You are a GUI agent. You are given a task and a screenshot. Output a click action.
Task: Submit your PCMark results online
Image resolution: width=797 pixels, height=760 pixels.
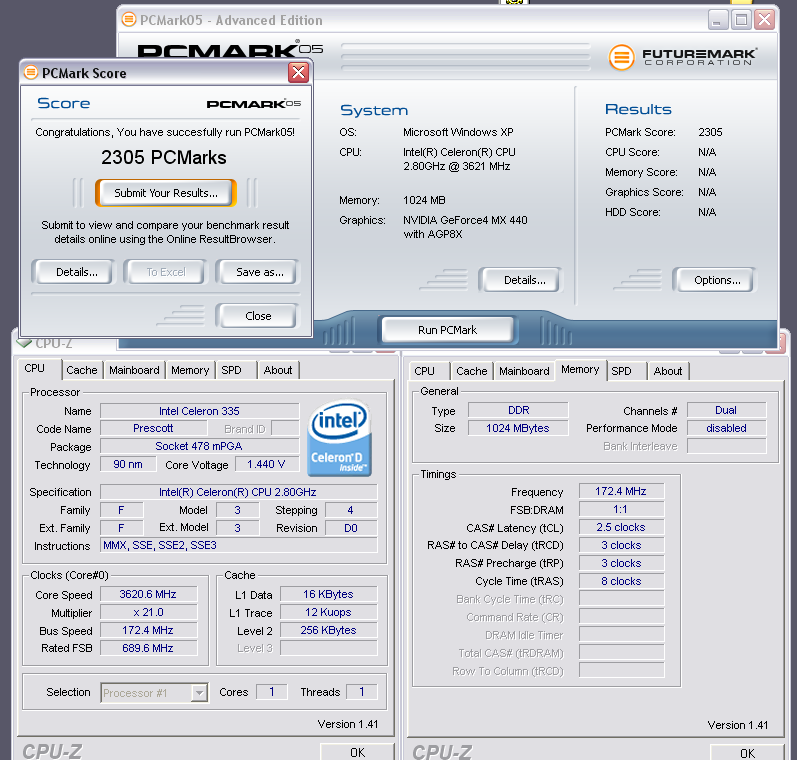coord(166,193)
